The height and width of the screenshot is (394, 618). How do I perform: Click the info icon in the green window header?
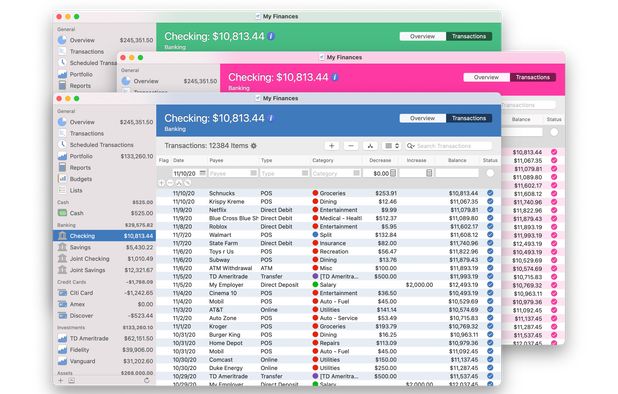pyautogui.click(x=271, y=36)
